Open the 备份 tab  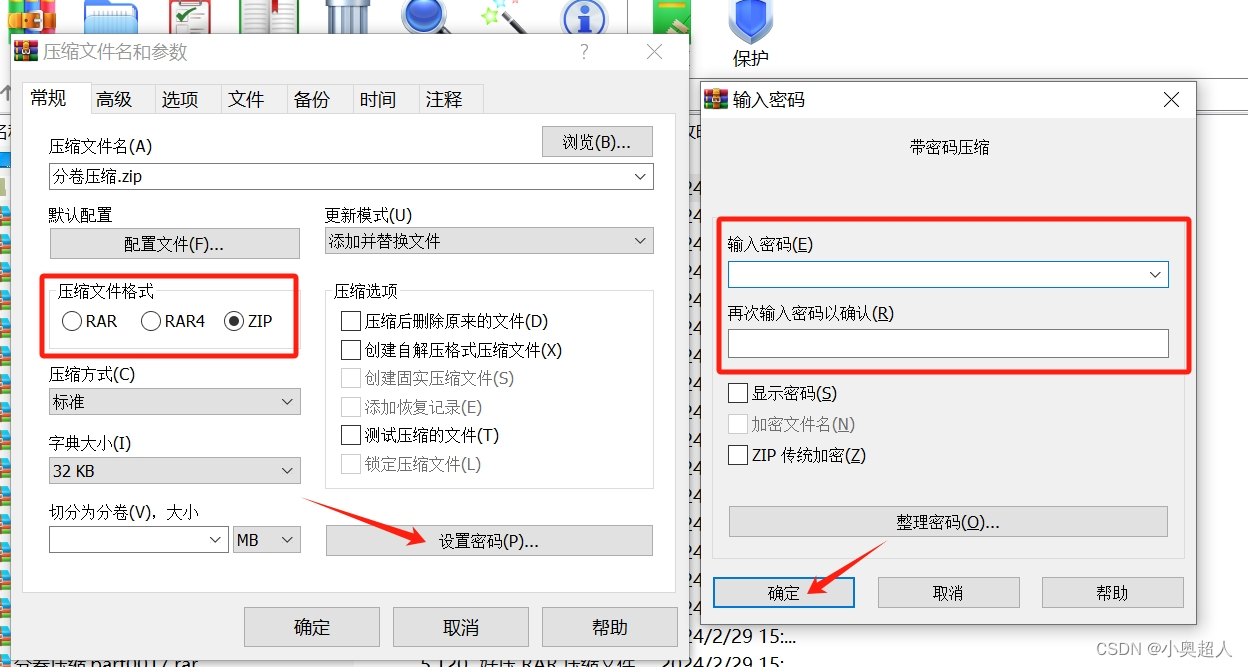[312, 99]
